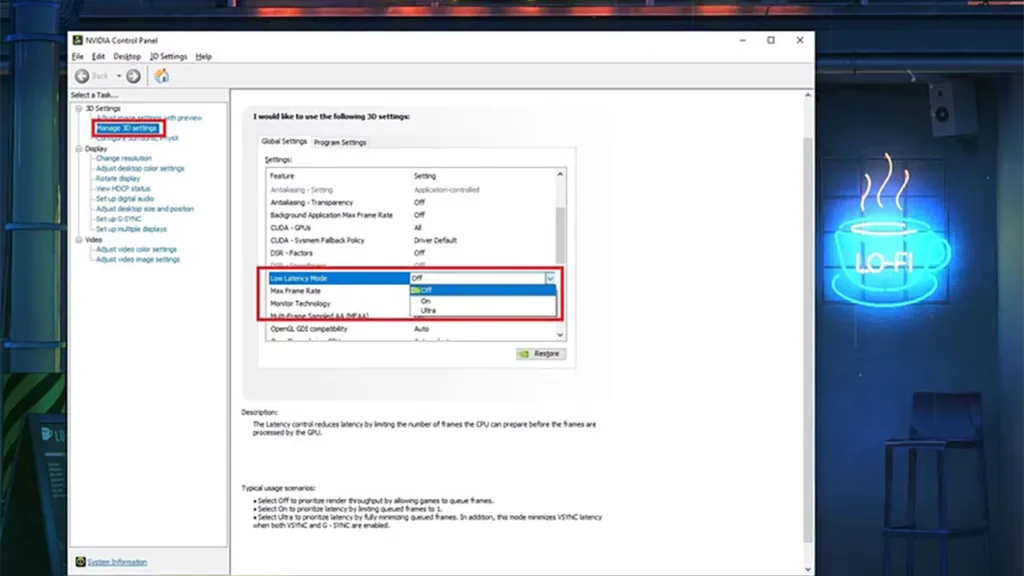Screen dimensions: 1024x576
Task: Collapse the 3D Settings tree node
Action: coord(79,108)
